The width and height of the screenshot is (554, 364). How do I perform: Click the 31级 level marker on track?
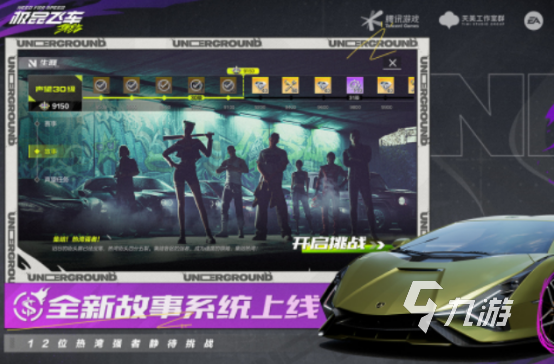[x=354, y=98]
